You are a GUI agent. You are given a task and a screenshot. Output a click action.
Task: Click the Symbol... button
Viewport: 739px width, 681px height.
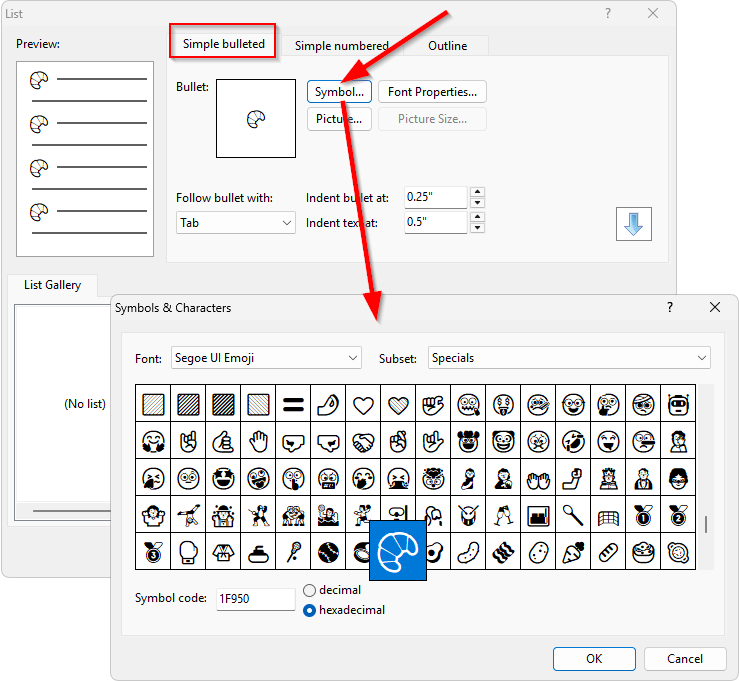coord(339,91)
